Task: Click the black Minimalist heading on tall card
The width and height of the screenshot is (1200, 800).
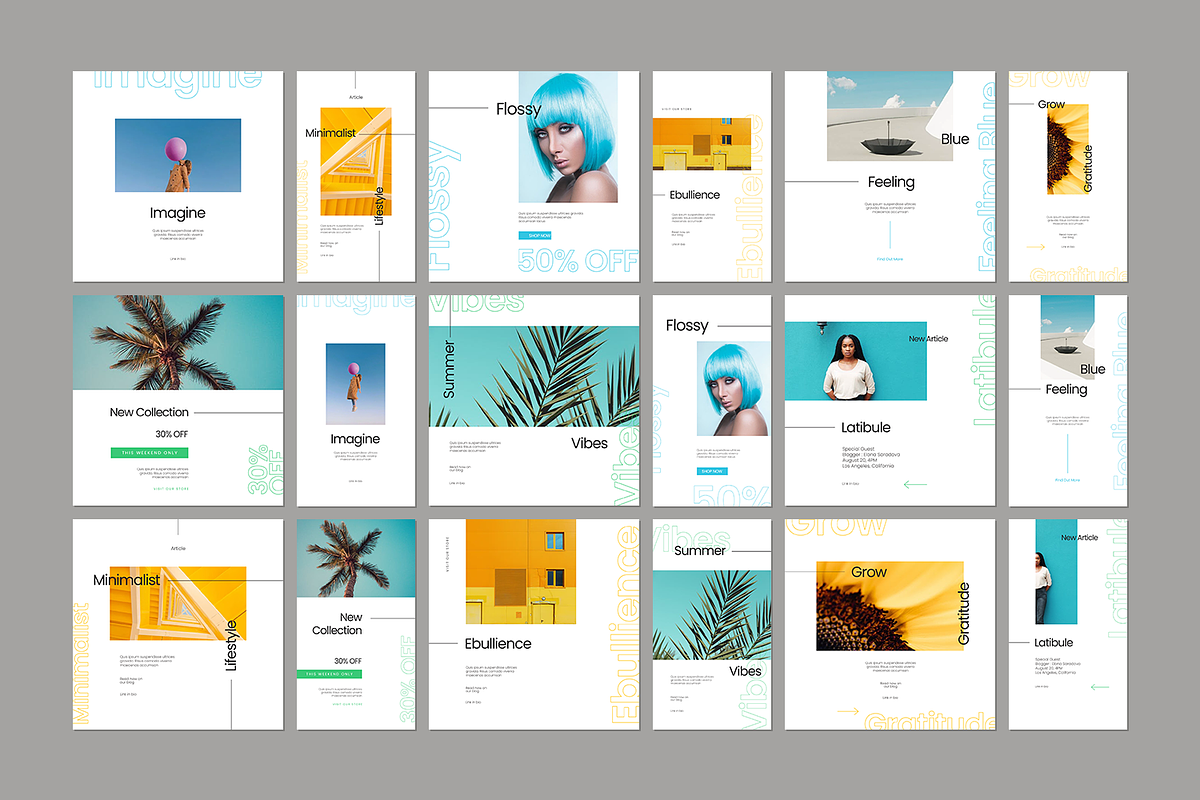Action: [330, 132]
